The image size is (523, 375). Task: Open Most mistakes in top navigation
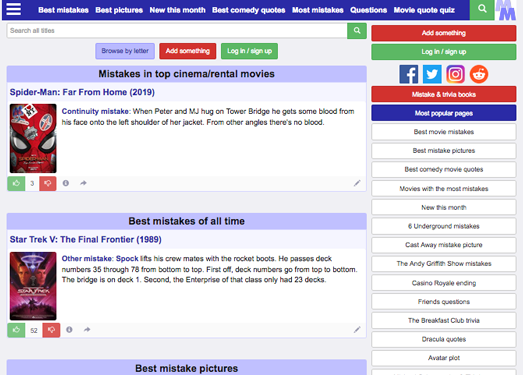click(x=318, y=10)
